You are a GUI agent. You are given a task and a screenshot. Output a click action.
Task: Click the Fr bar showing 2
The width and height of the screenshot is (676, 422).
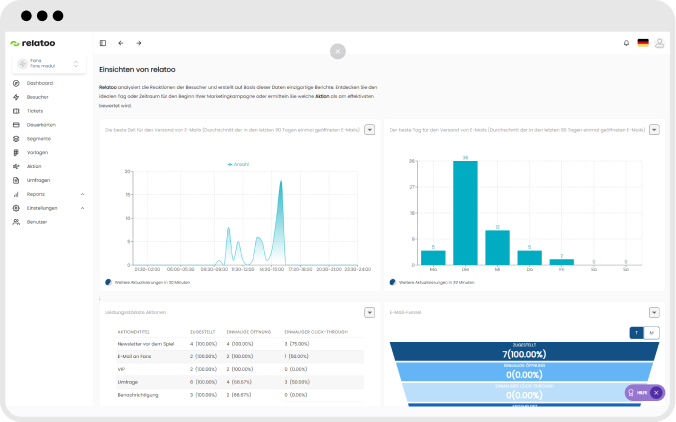tap(561, 262)
